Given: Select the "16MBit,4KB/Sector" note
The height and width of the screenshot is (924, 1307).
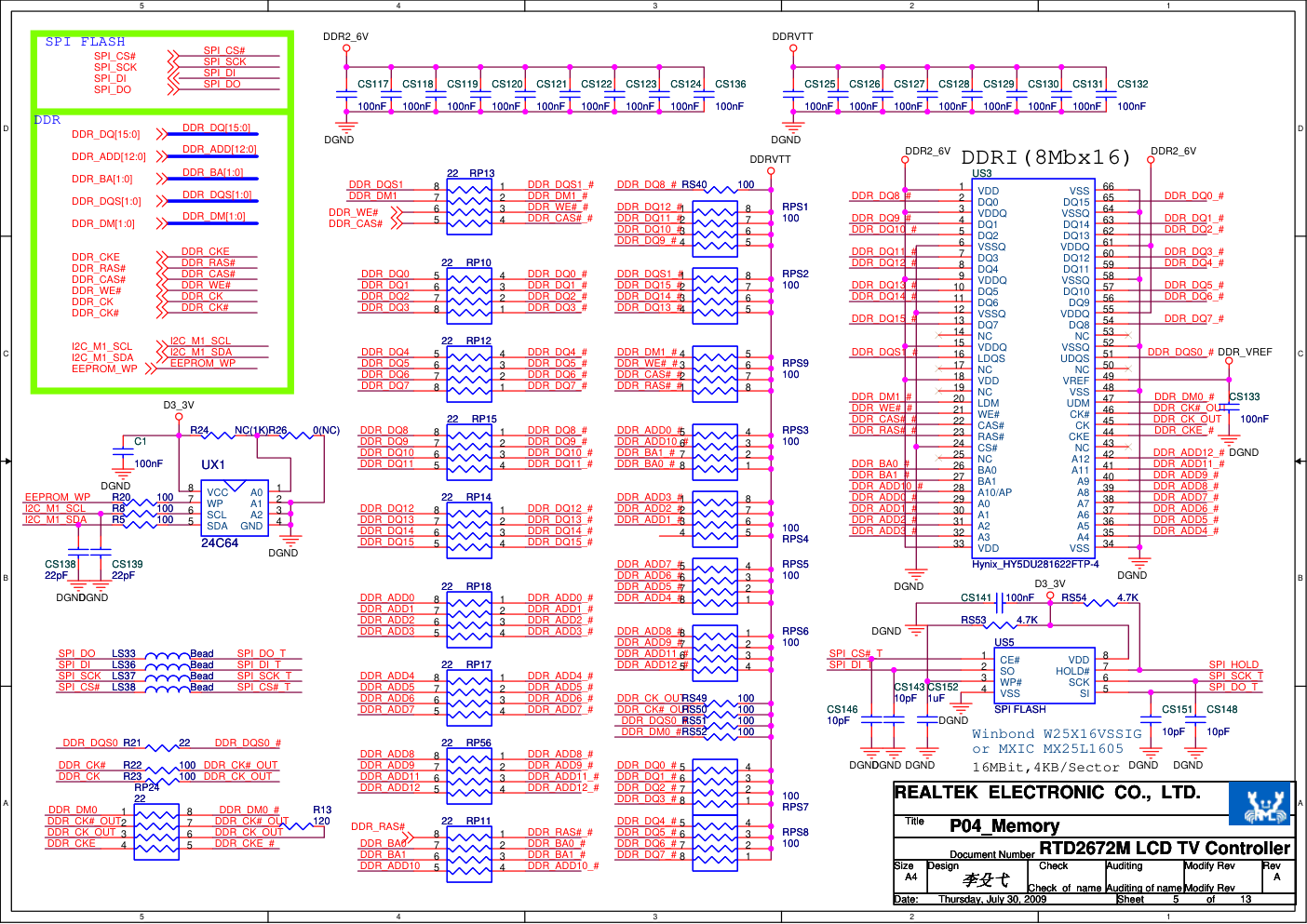Looking at the screenshot, I should tap(1045, 768).
